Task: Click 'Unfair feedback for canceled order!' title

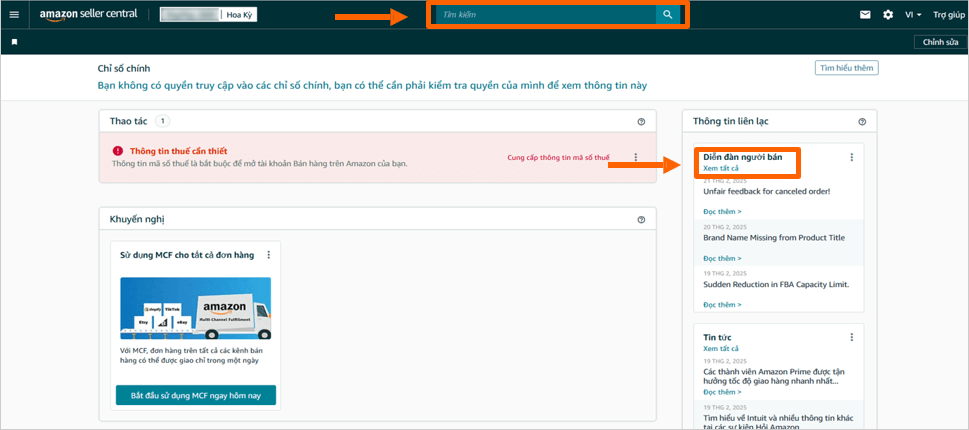Action: (x=766, y=192)
